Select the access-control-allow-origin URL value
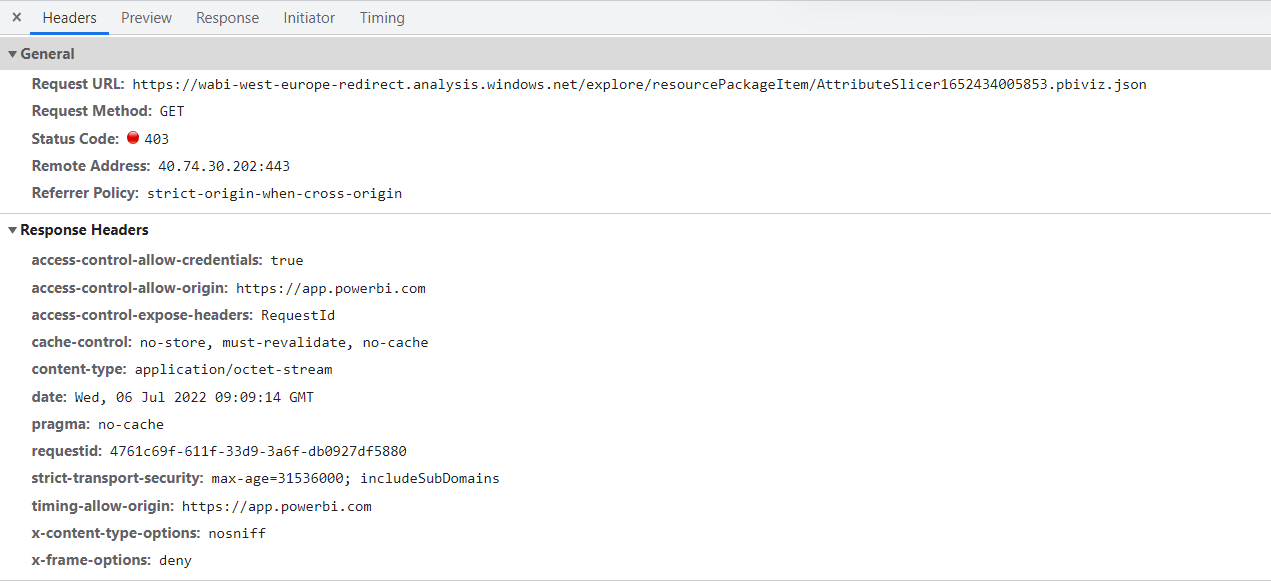Image resolution: width=1271 pixels, height=585 pixels. pyautogui.click(x=330, y=288)
